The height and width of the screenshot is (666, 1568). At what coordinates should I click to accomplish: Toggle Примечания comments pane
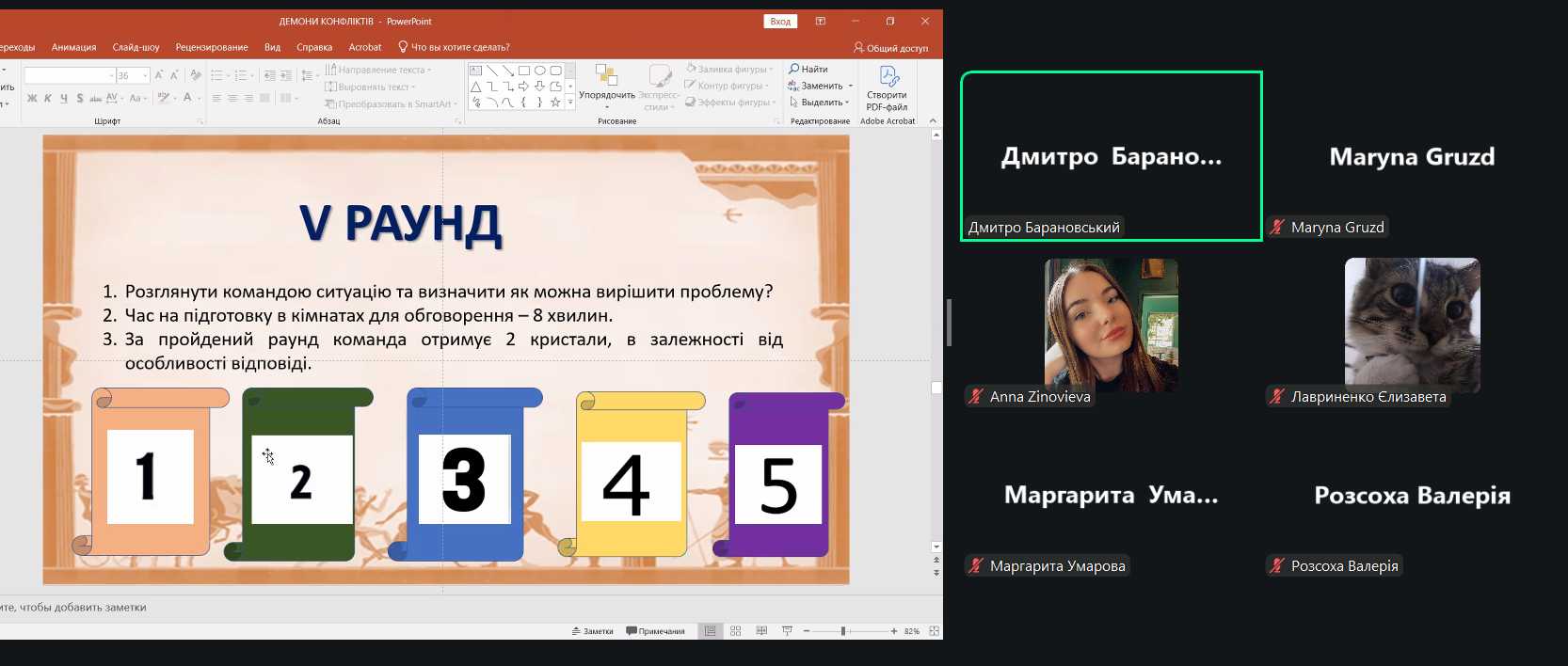coord(655,631)
